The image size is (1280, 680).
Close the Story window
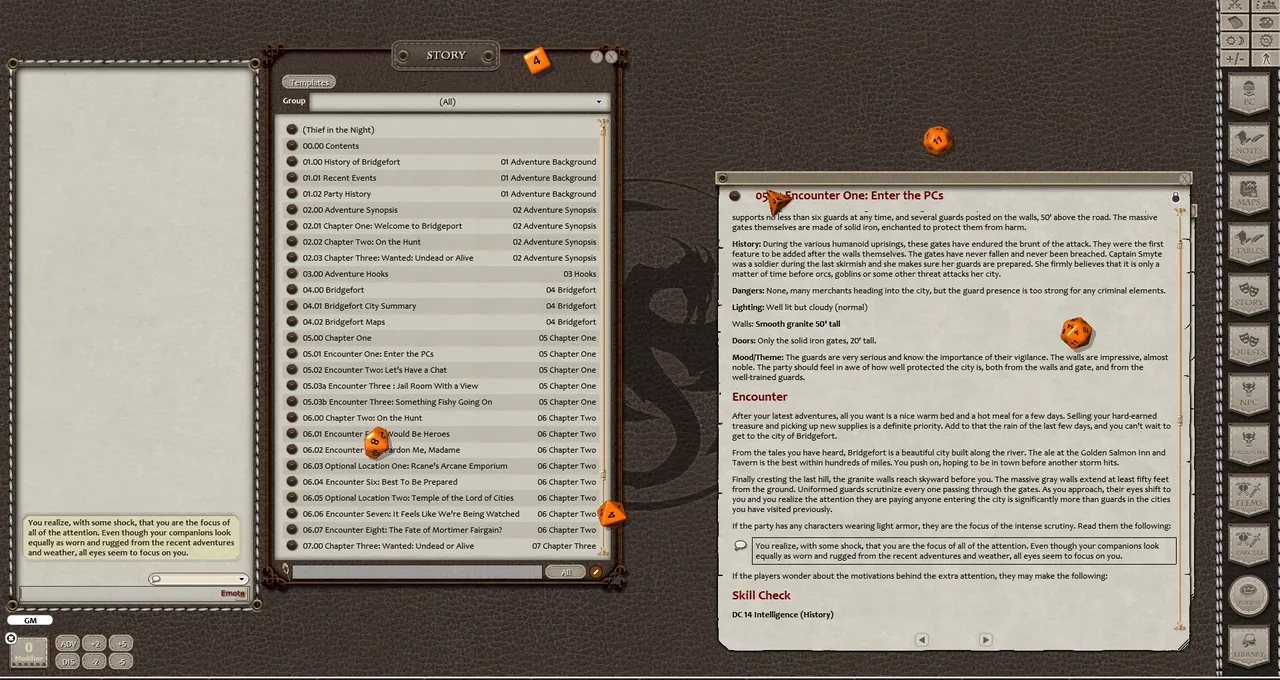tap(611, 57)
